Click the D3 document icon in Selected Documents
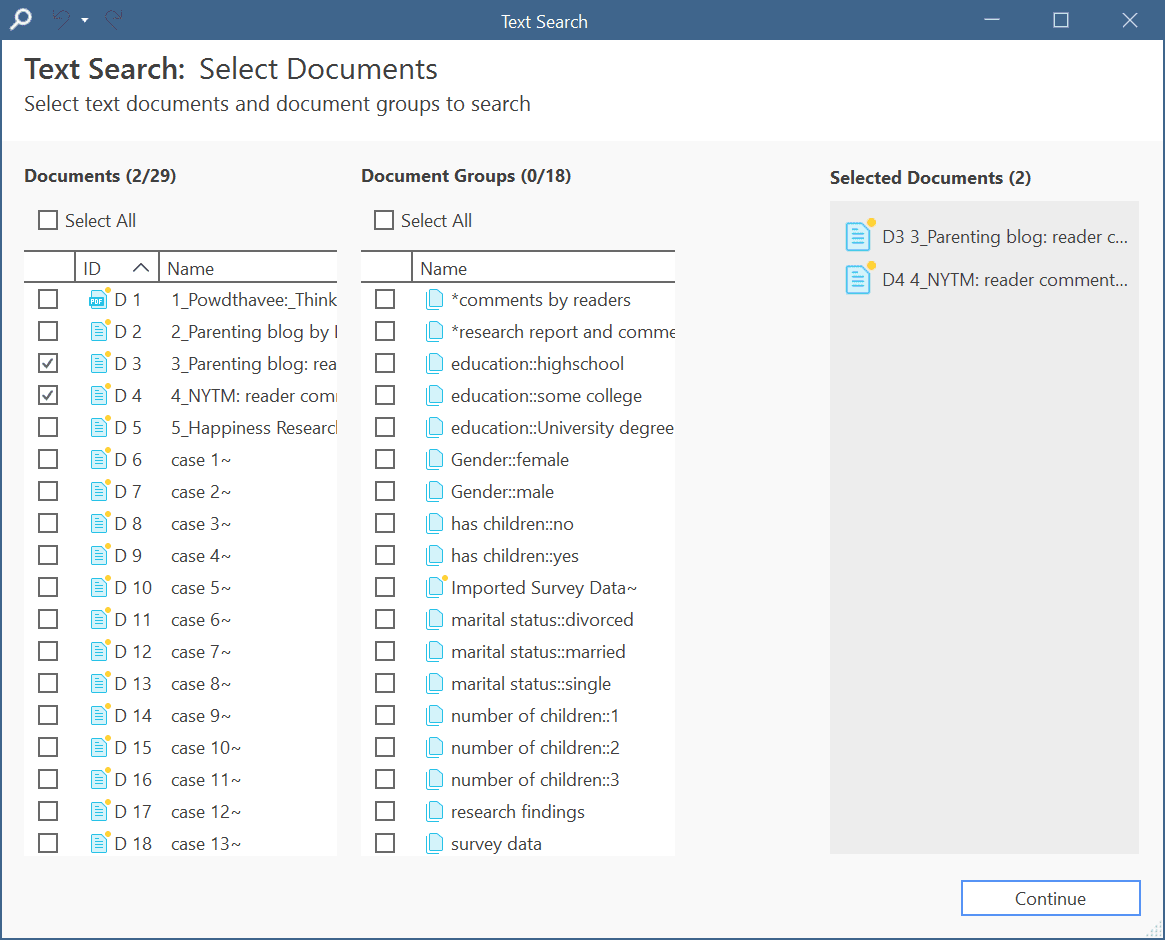The height and width of the screenshot is (940, 1165). coord(860,236)
